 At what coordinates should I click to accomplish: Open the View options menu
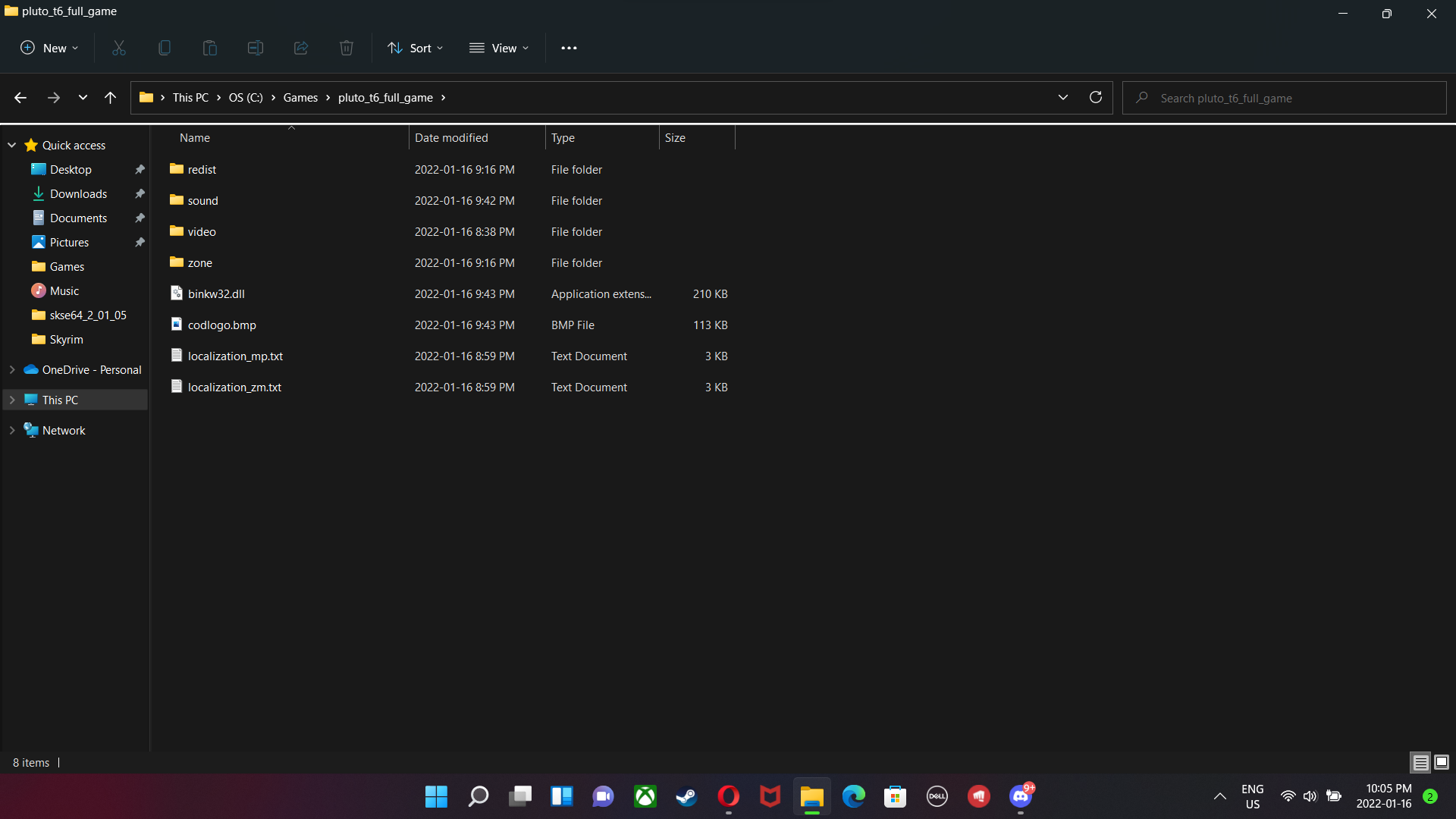coord(499,48)
